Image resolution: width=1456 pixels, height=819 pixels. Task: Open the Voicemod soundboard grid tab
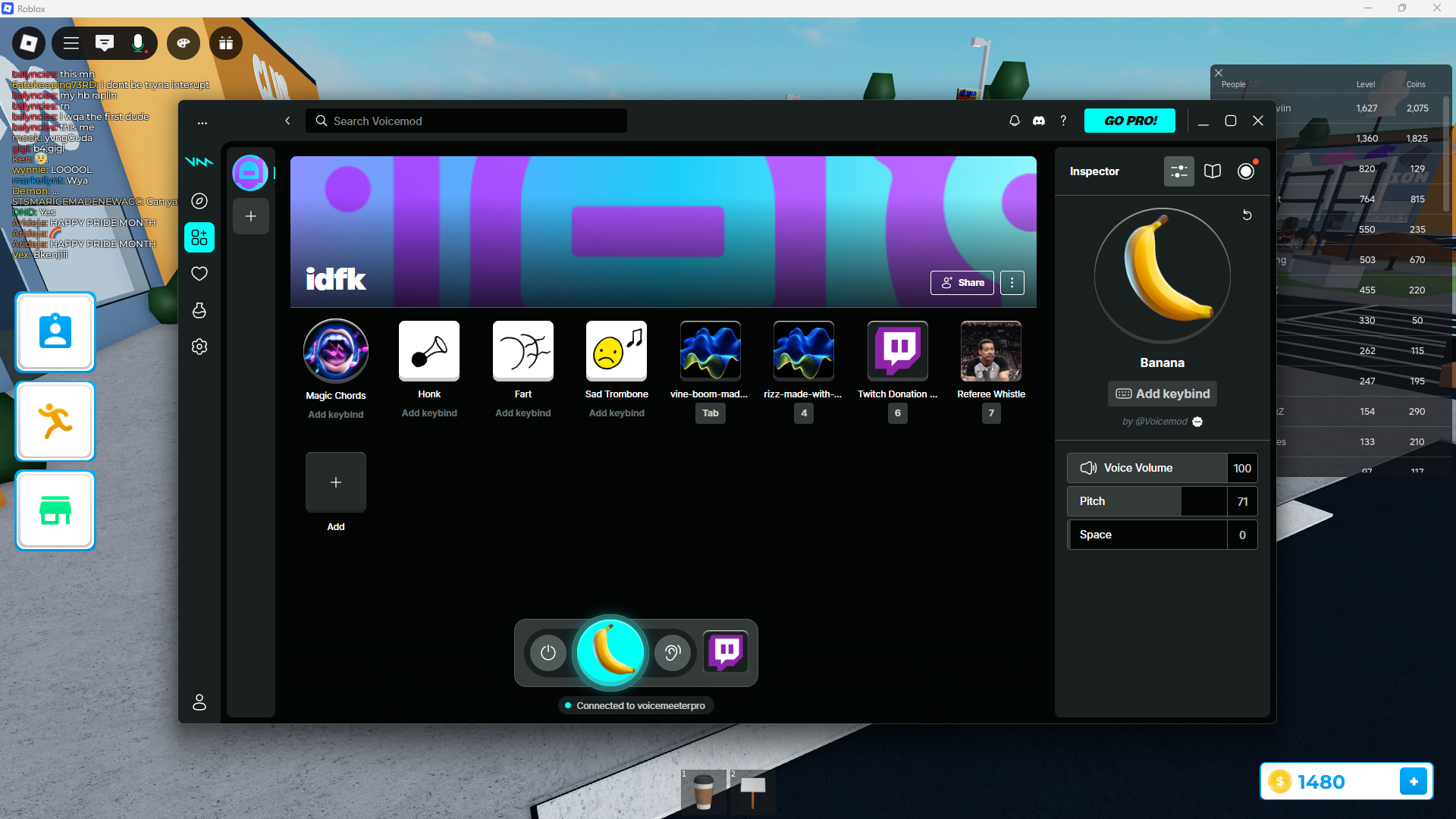point(199,237)
